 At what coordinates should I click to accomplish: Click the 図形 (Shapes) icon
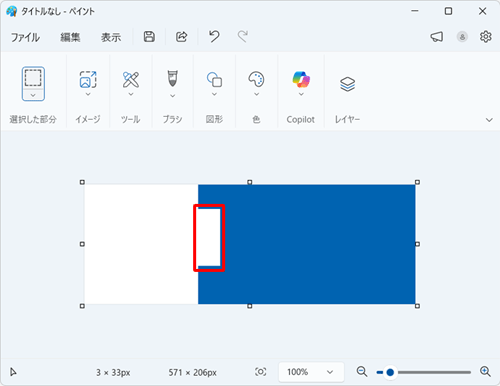214,79
